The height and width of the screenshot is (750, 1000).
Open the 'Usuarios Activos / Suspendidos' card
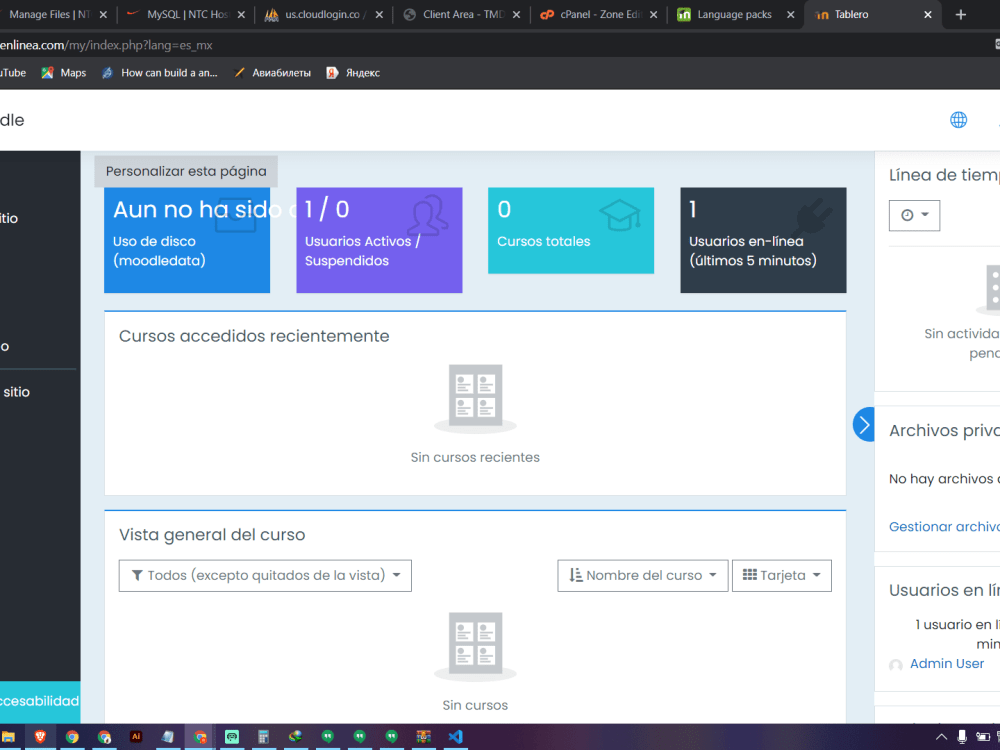(x=379, y=240)
